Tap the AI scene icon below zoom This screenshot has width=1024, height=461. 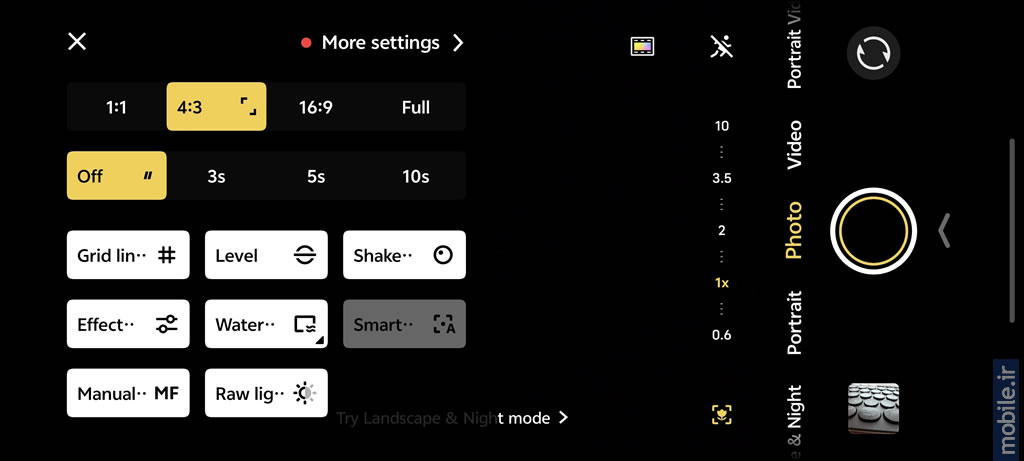pyautogui.click(x=721, y=414)
